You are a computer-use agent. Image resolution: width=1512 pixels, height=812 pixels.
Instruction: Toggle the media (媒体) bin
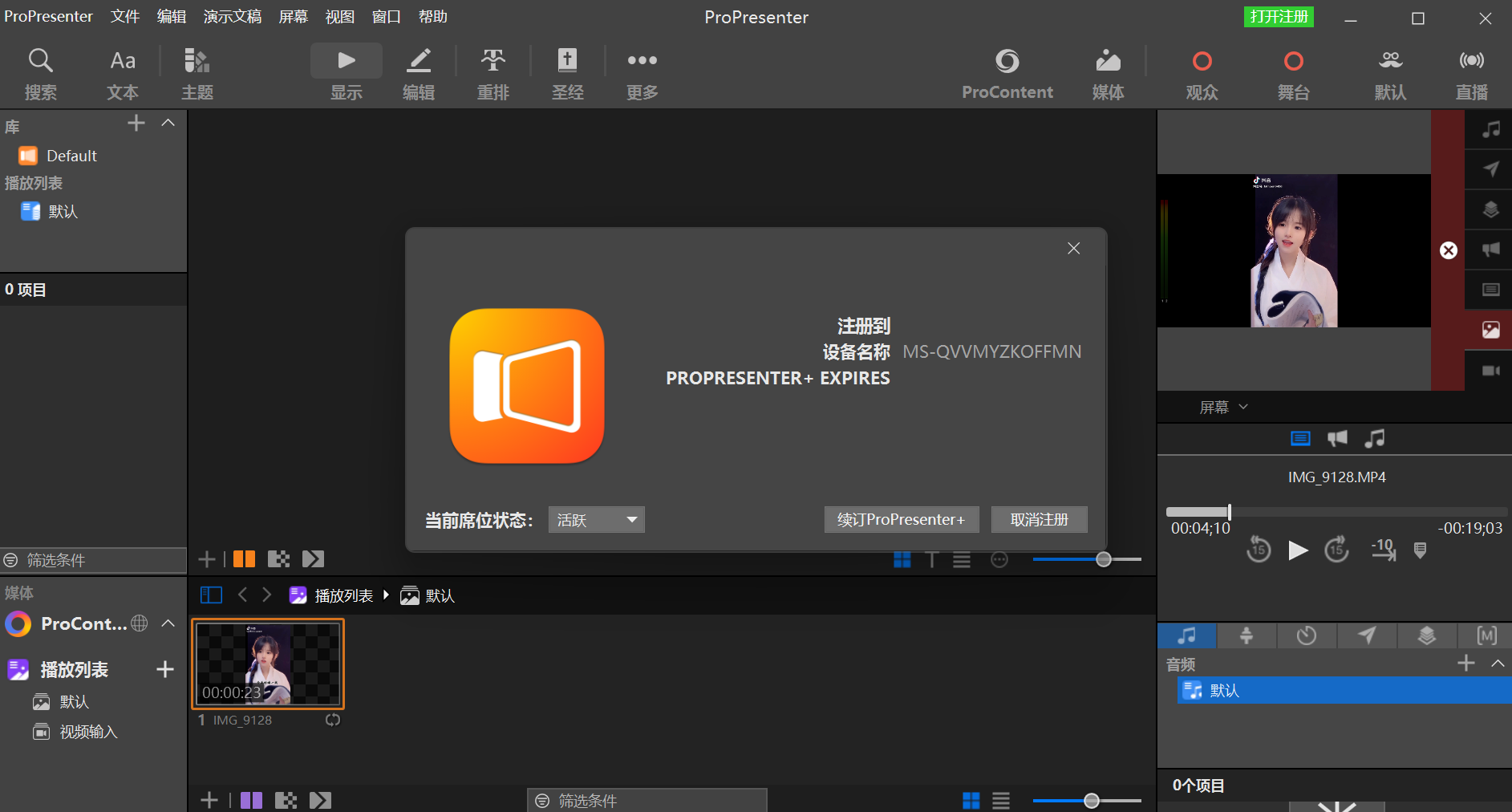pyautogui.click(x=1109, y=73)
